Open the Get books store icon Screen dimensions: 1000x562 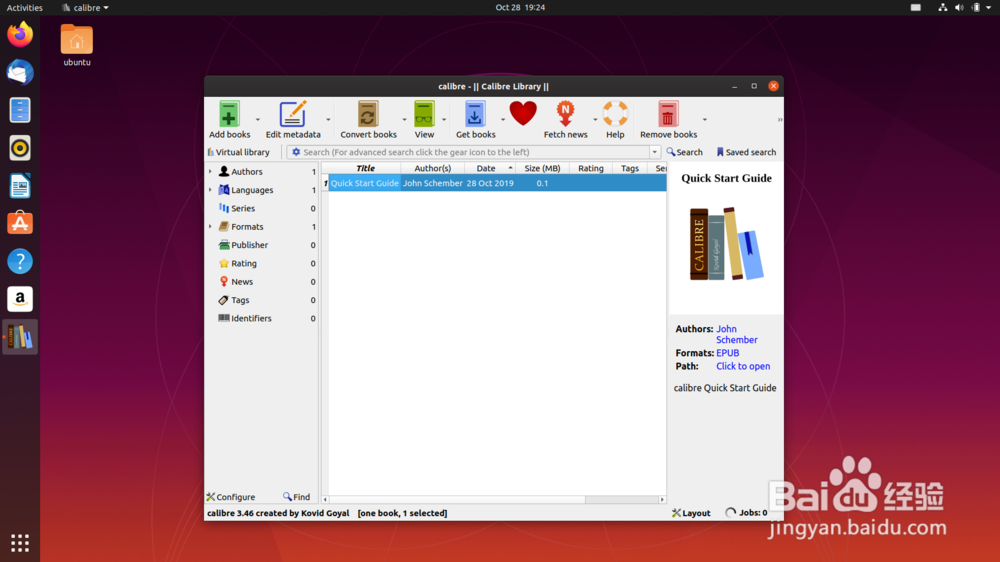coord(474,115)
